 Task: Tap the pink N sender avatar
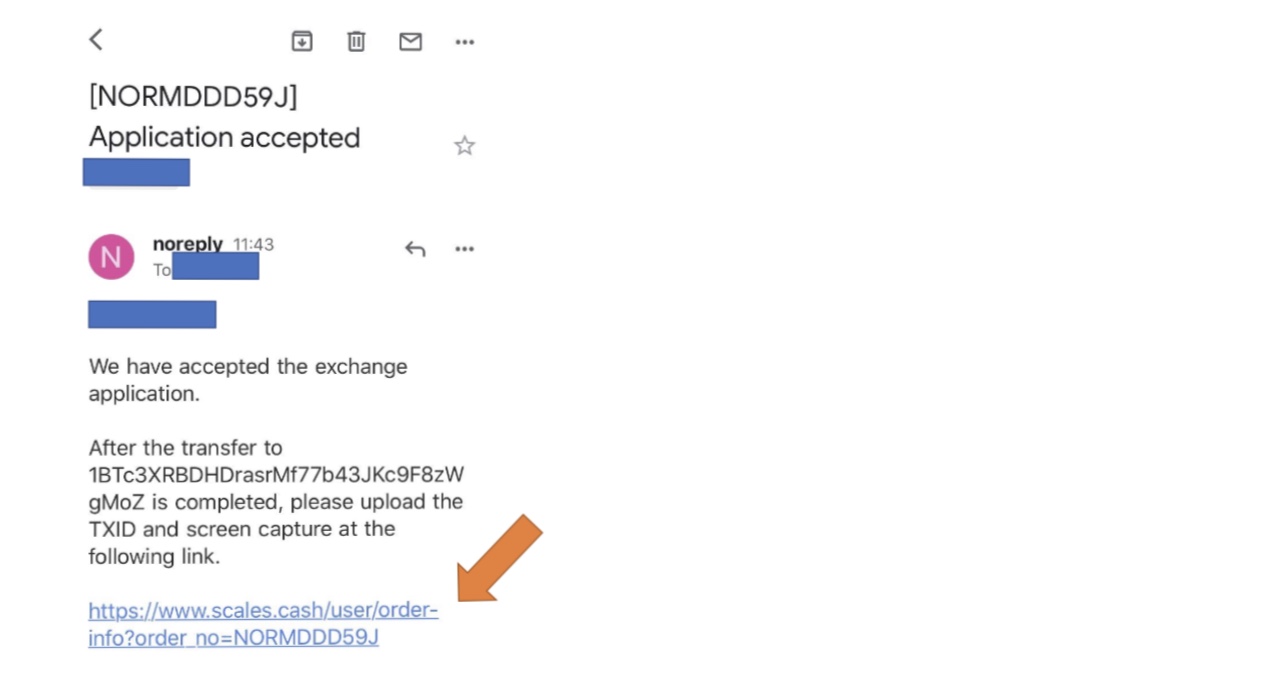(x=111, y=257)
